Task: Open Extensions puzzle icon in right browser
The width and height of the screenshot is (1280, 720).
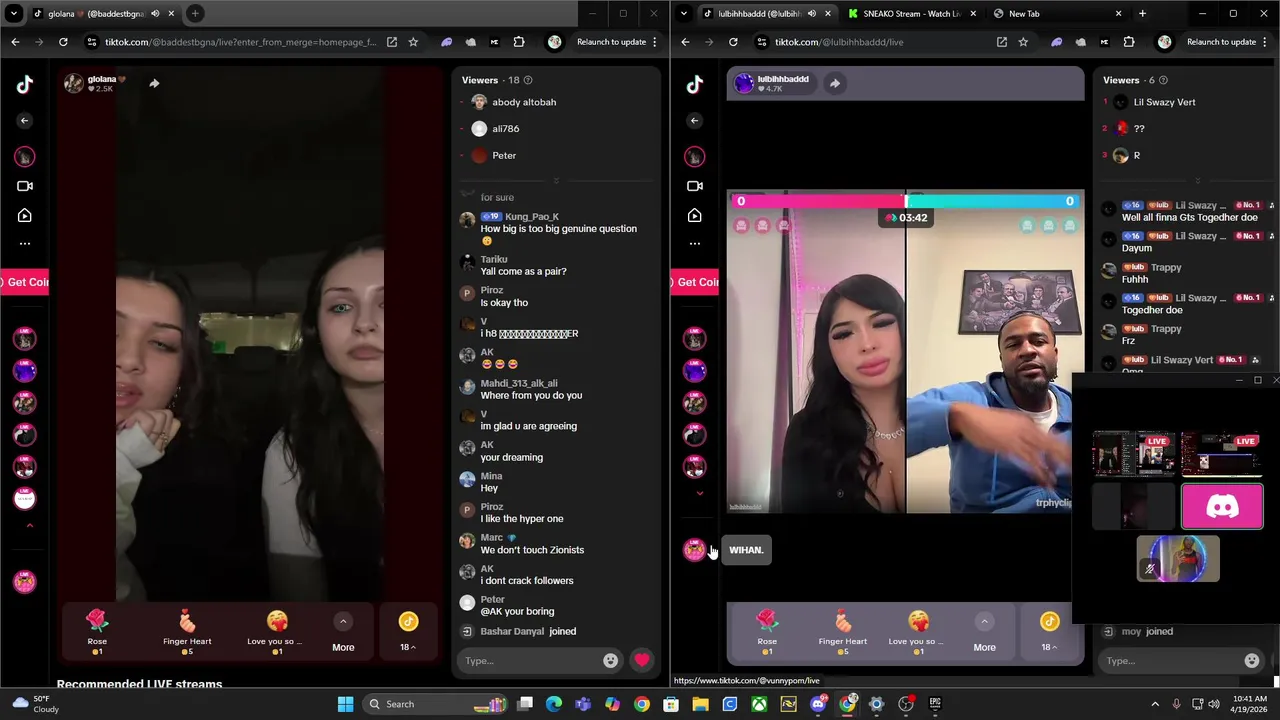Action: coord(1129,42)
